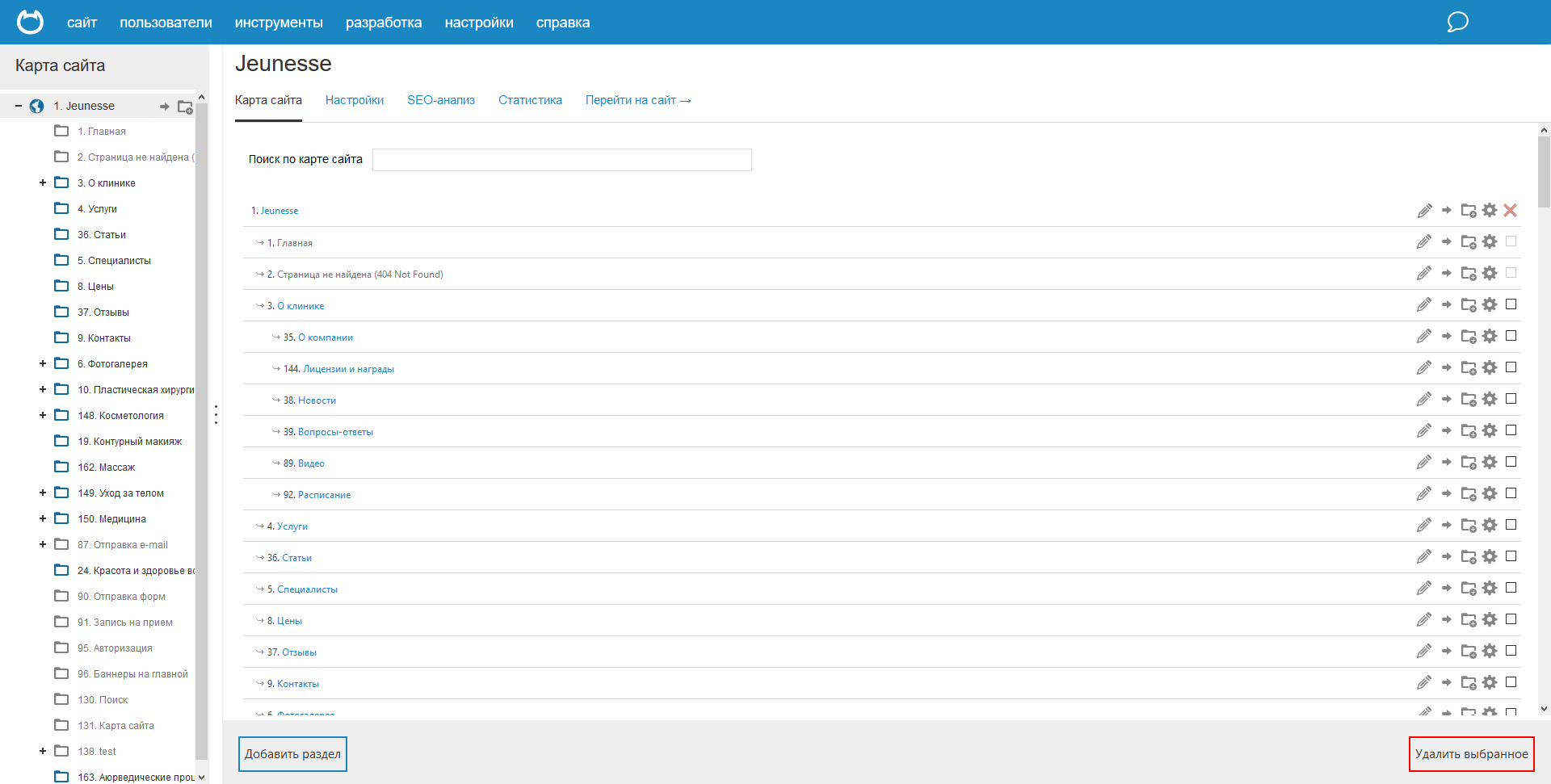1551x784 pixels.
Task: Open the инструменты menu
Action: coord(279,23)
